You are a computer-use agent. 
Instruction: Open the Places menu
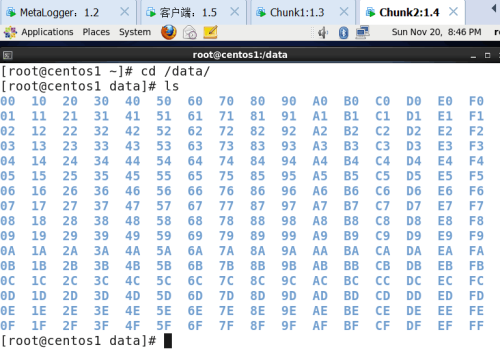pyautogui.click(x=96, y=32)
